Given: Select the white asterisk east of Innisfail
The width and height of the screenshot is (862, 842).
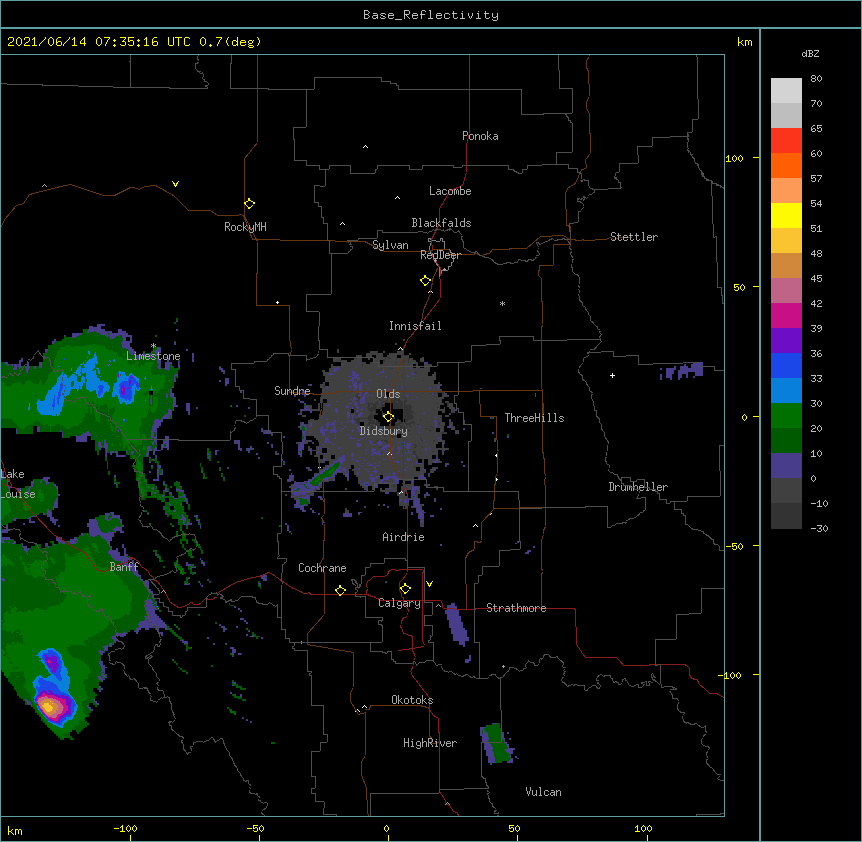Looking at the screenshot, I should point(502,303).
